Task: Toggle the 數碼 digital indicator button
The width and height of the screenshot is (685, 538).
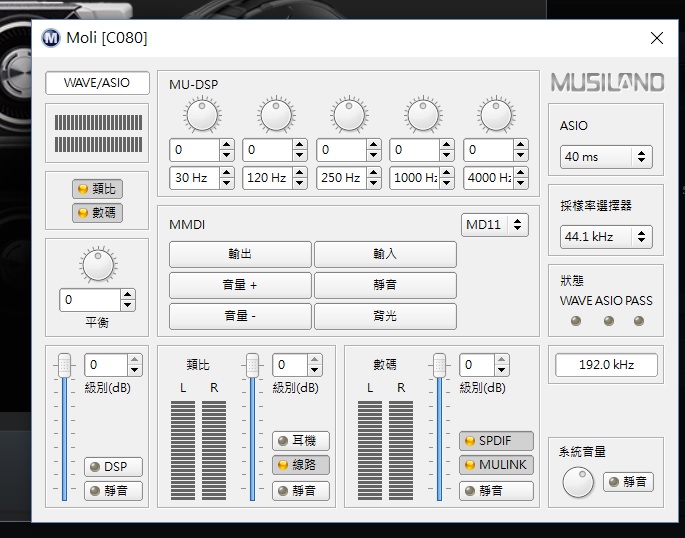Action: coord(97,213)
